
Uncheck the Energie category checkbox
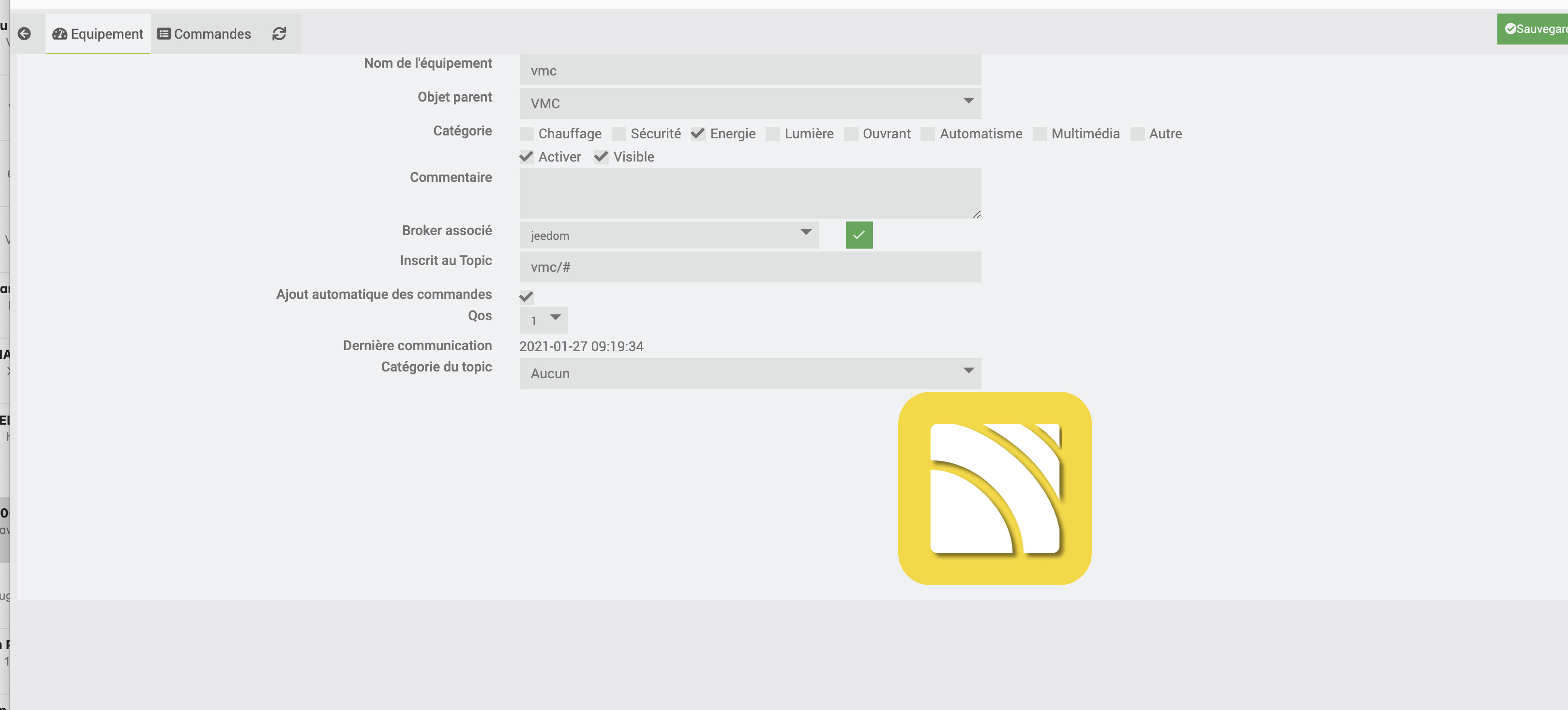[698, 134]
